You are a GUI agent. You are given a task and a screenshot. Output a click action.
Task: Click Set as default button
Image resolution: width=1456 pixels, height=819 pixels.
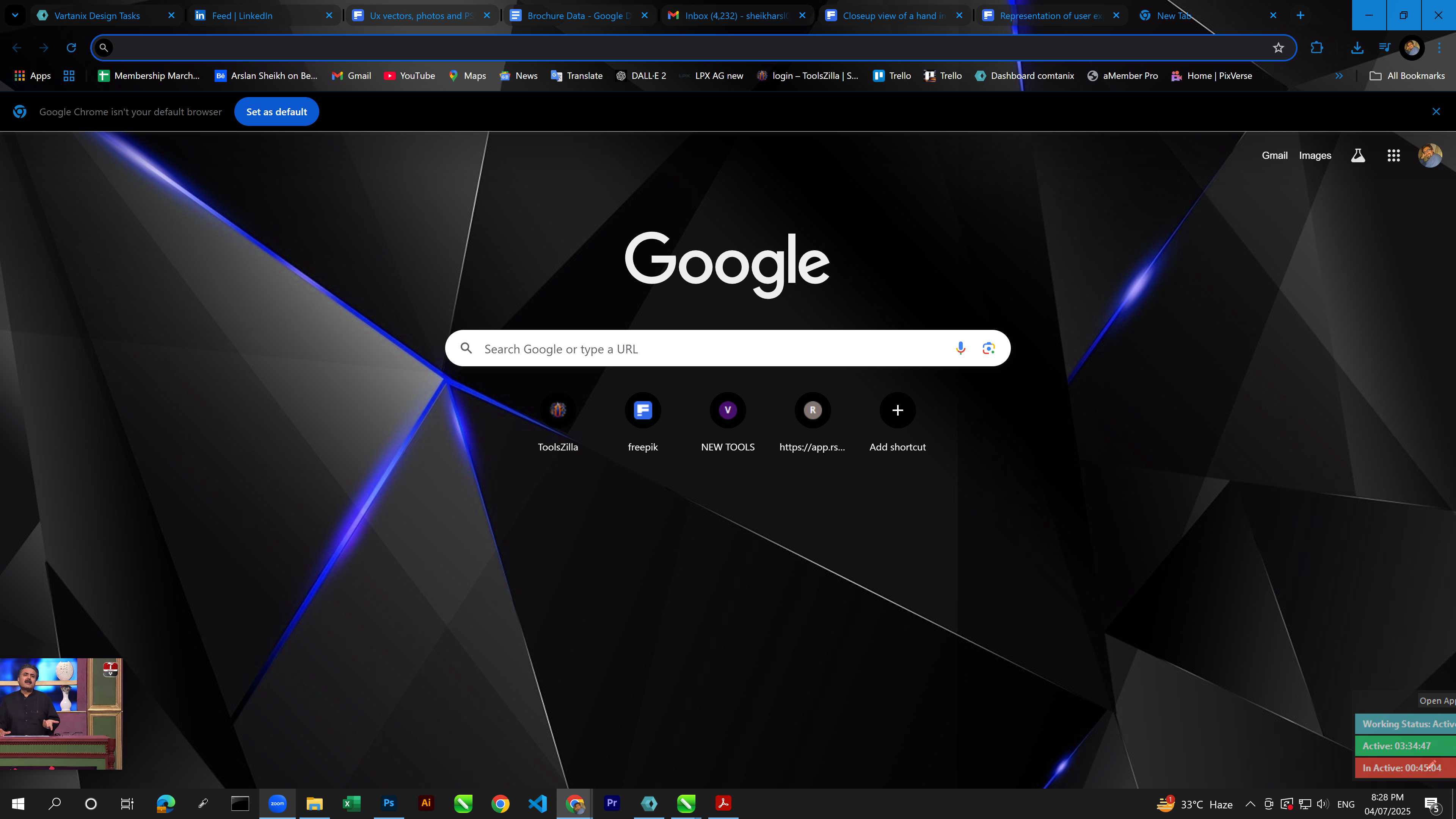pyautogui.click(x=276, y=112)
